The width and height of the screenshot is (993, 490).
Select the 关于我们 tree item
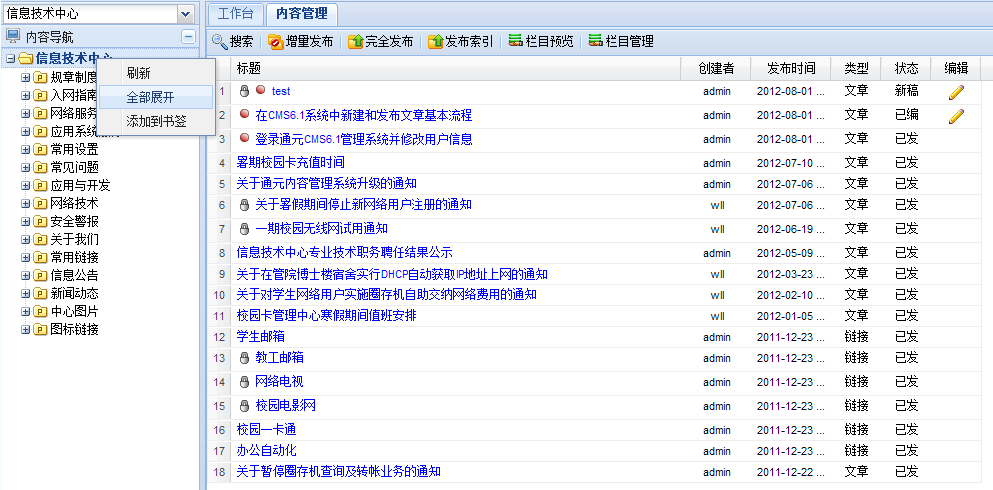(x=75, y=239)
